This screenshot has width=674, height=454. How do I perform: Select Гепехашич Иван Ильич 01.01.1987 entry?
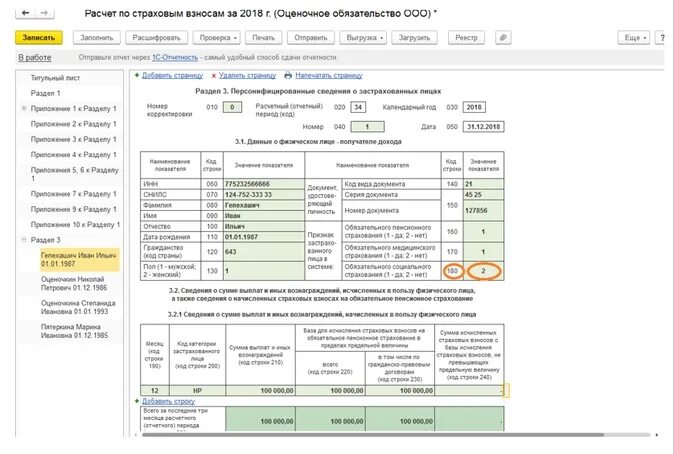coord(79,259)
